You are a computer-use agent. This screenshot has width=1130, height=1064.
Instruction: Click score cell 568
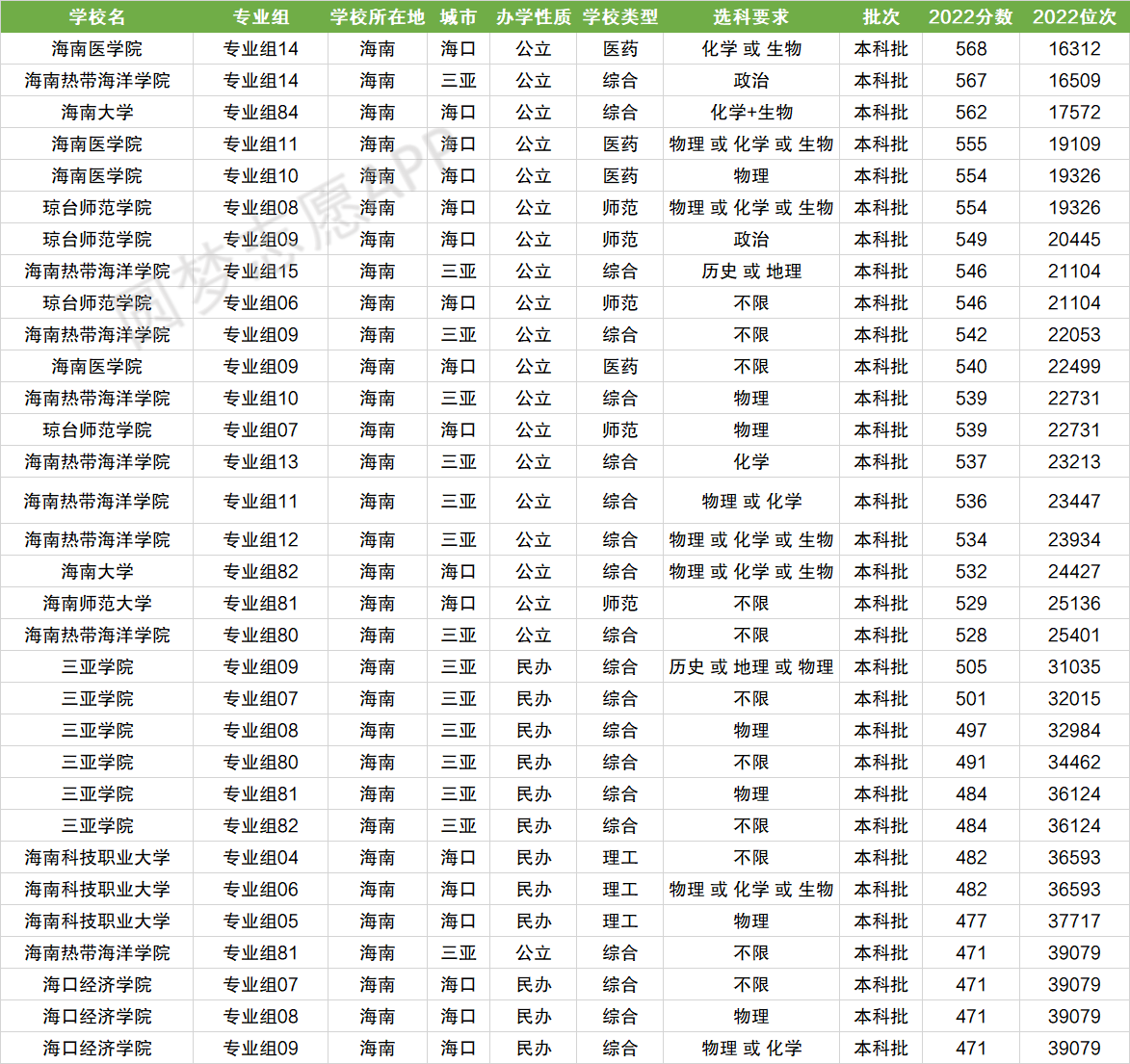(971, 49)
